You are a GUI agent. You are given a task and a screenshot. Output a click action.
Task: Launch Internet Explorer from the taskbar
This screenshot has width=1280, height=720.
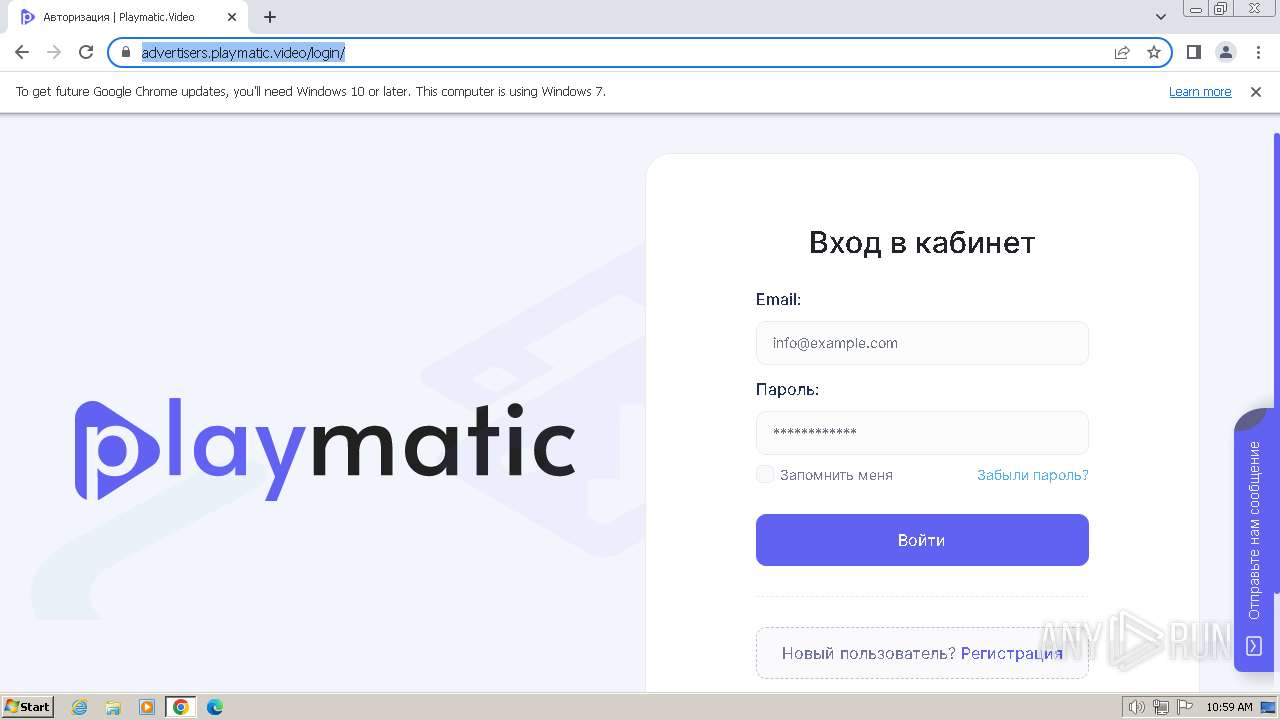click(80, 707)
